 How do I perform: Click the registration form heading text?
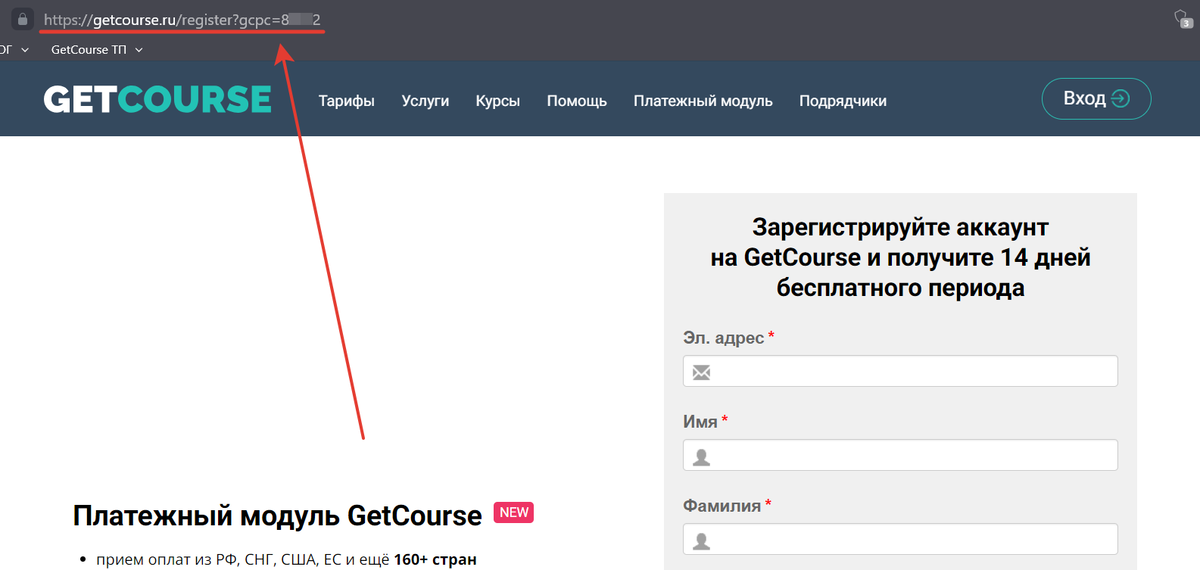coord(900,258)
